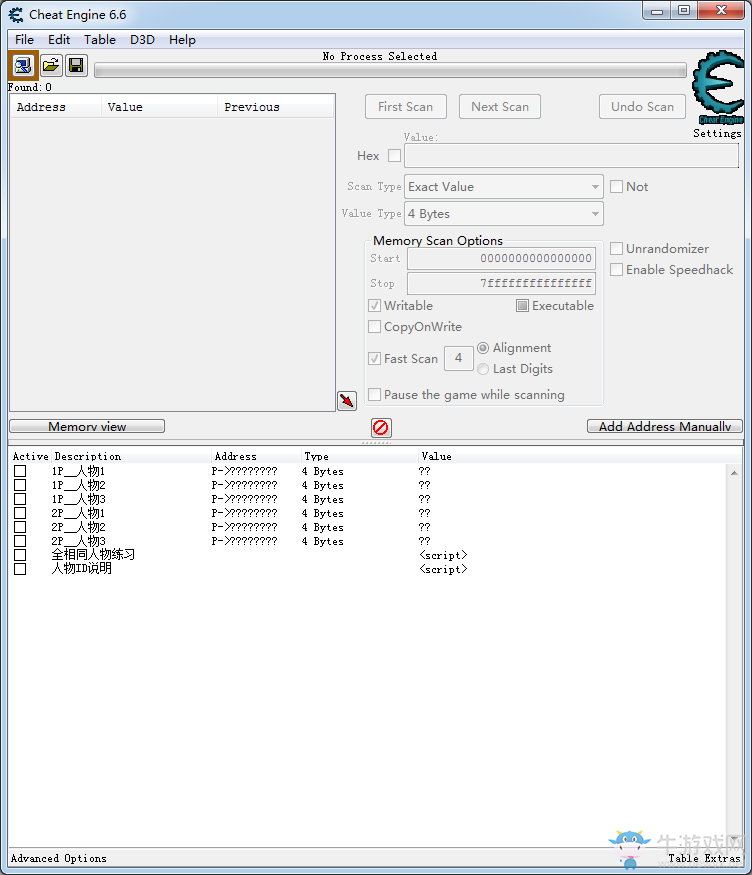This screenshot has height=875, width=752.
Task: Activate the 全相同人物练习 script checkbox
Action: click(x=20, y=555)
